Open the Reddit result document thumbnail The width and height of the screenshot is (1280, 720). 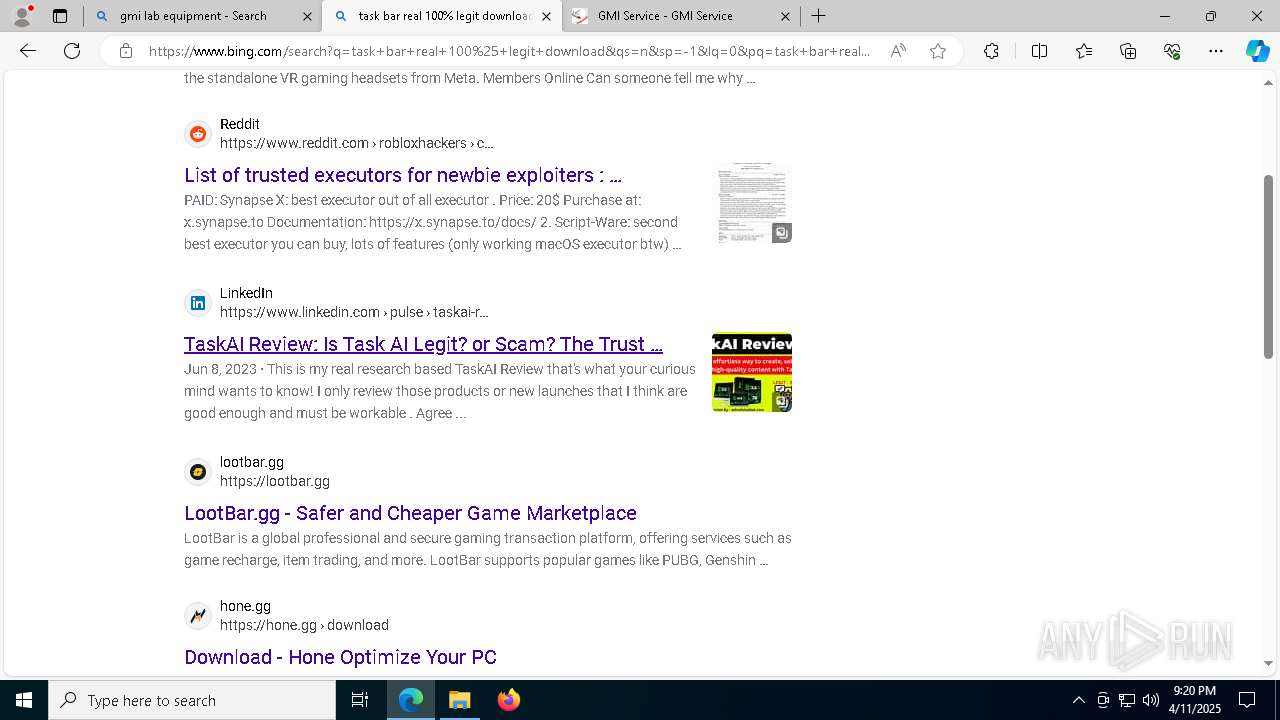tap(752, 204)
